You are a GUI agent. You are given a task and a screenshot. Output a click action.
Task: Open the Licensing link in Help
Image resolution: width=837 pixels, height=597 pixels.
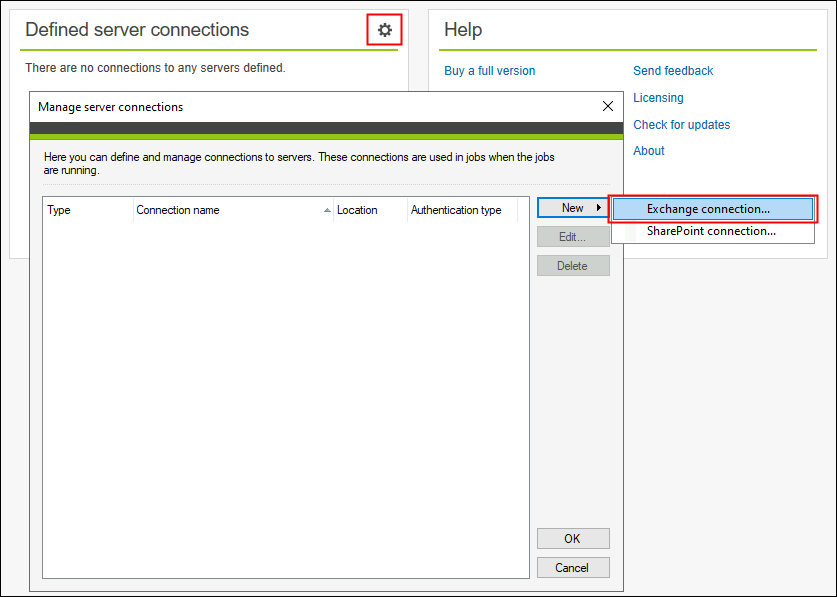[x=658, y=98]
